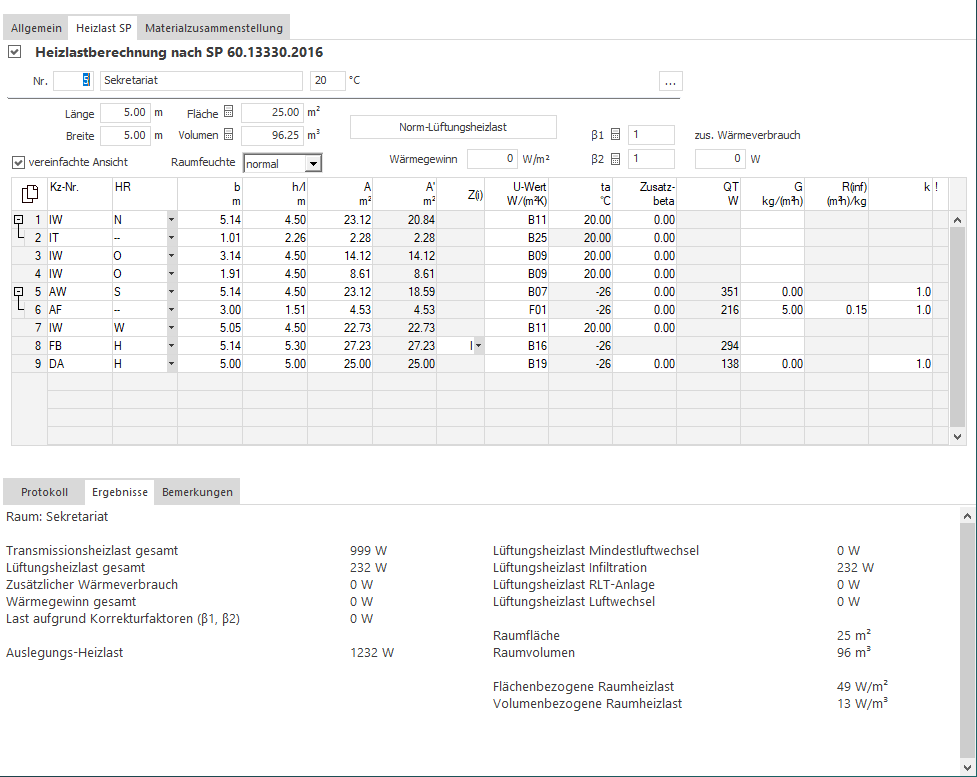Open the calculator icon next to Fläche
977x777 pixels.
pyautogui.click(x=229, y=112)
